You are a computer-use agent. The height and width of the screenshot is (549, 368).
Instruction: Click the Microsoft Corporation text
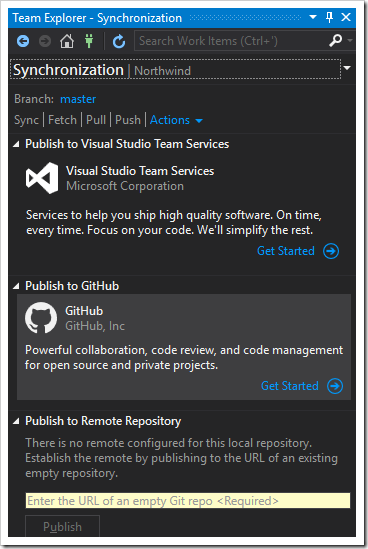125,186
